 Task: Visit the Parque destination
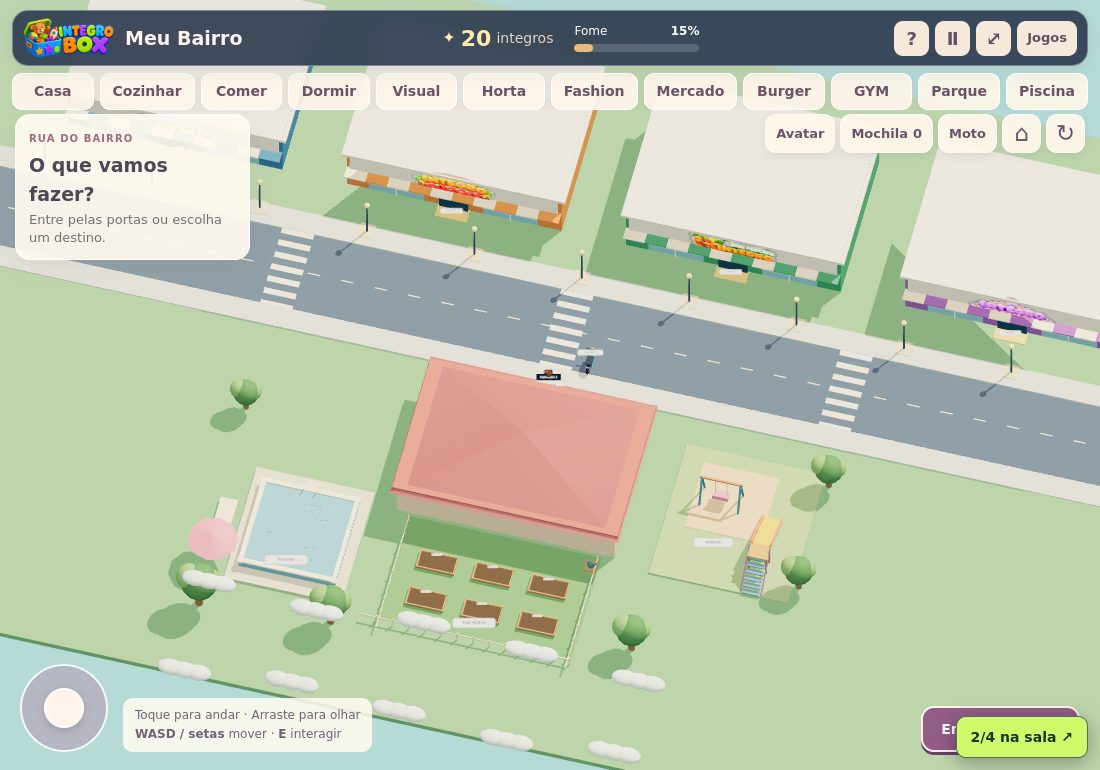[959, 91]
